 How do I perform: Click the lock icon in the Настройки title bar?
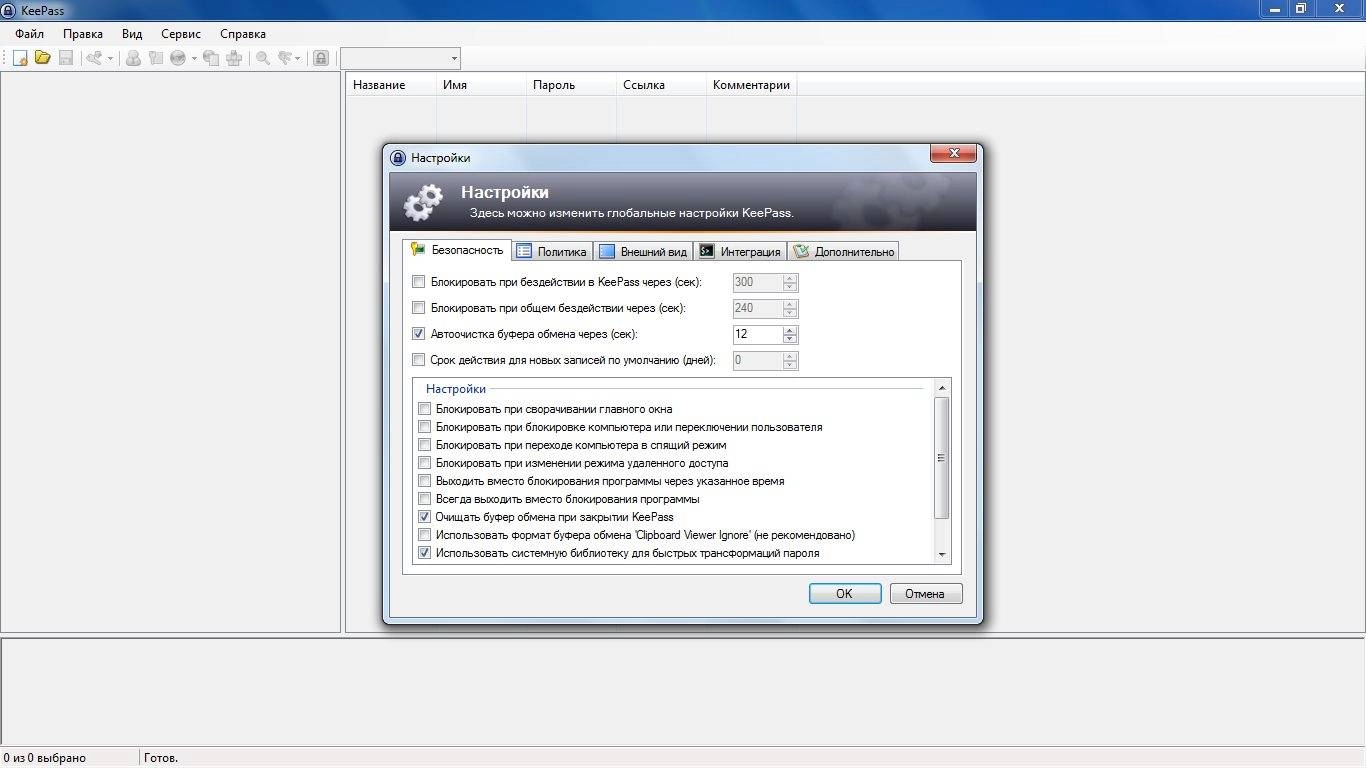tap(398, 157)
